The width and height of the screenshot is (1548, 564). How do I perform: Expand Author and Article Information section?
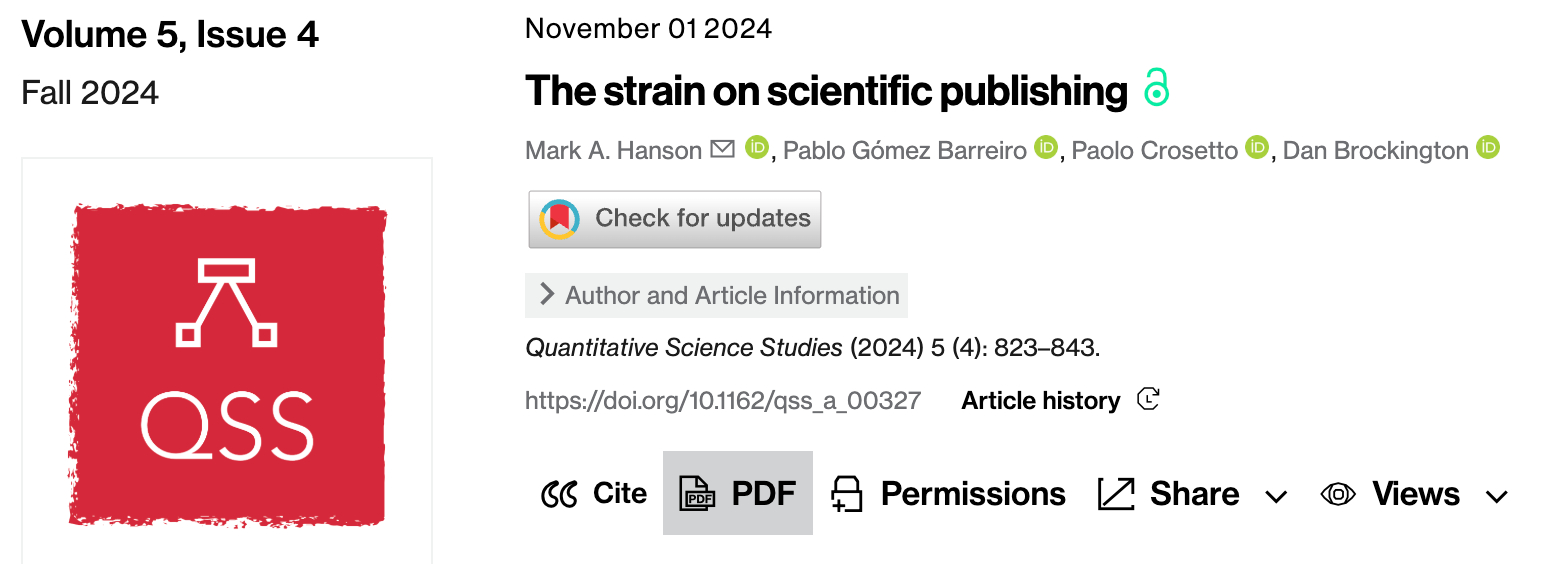[x=716, y=295]
